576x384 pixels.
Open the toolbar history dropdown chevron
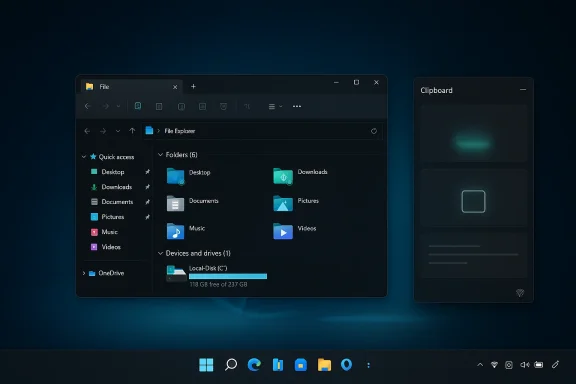pos(118,106)
